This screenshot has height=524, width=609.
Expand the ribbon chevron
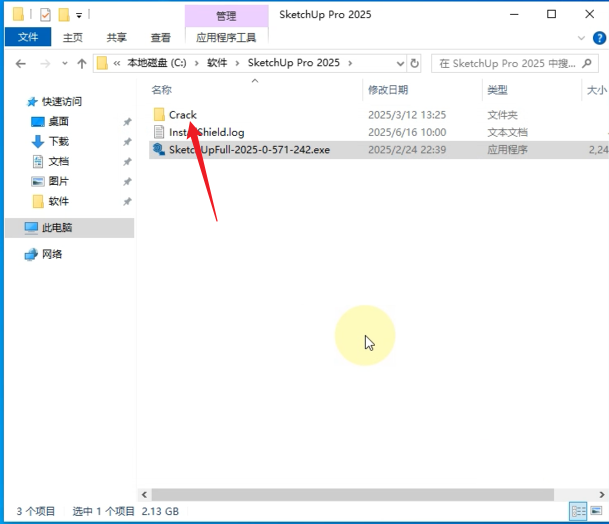581,38
